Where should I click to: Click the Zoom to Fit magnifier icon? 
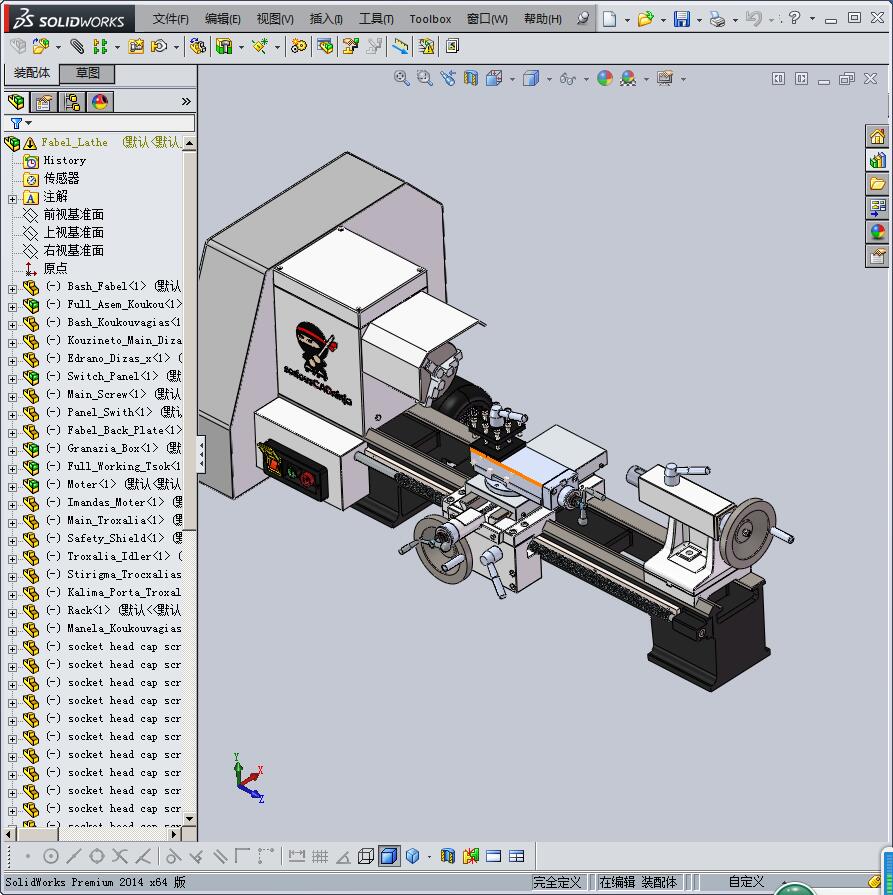coord(402,78)
